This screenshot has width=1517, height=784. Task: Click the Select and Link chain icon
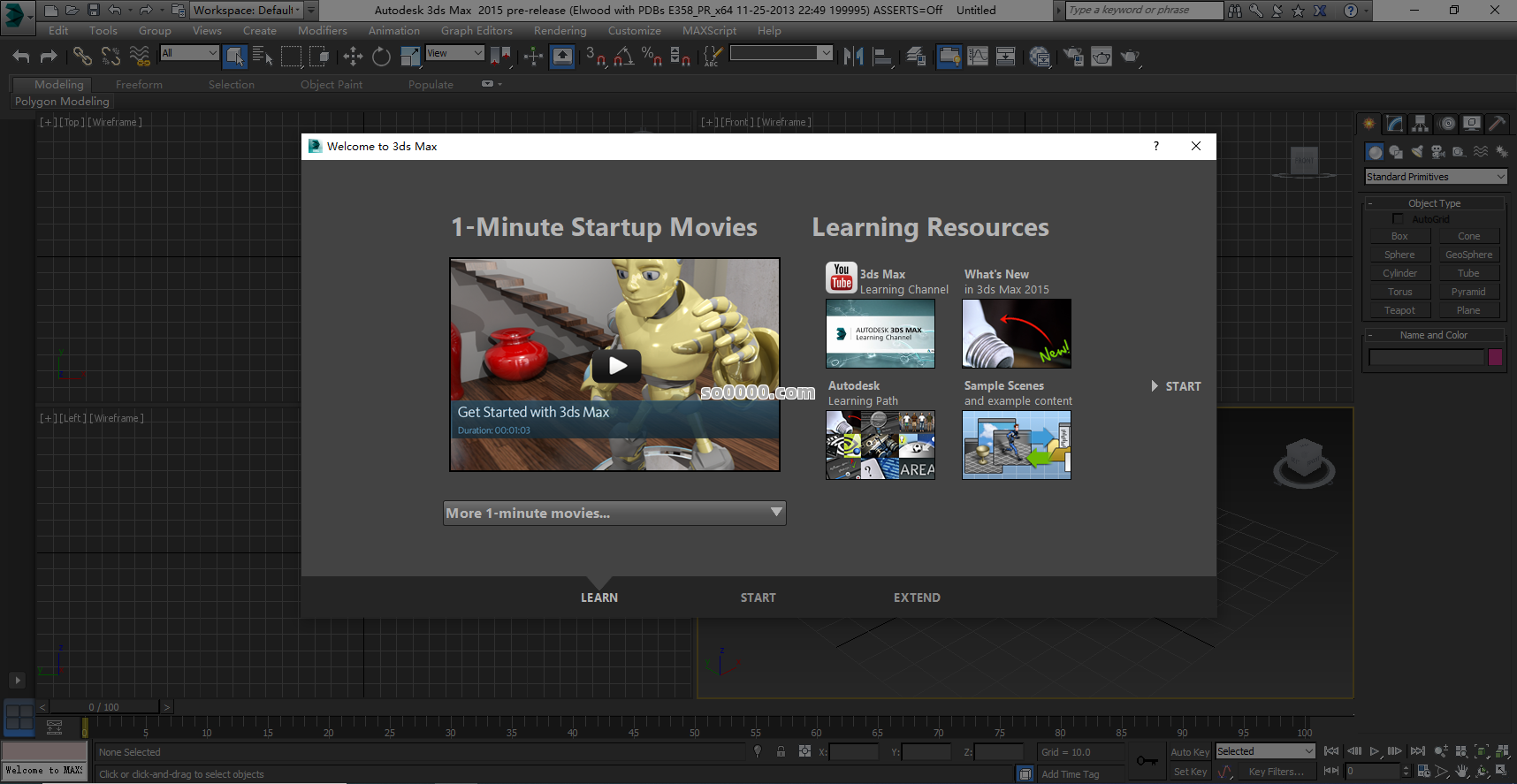click(82, 57)
